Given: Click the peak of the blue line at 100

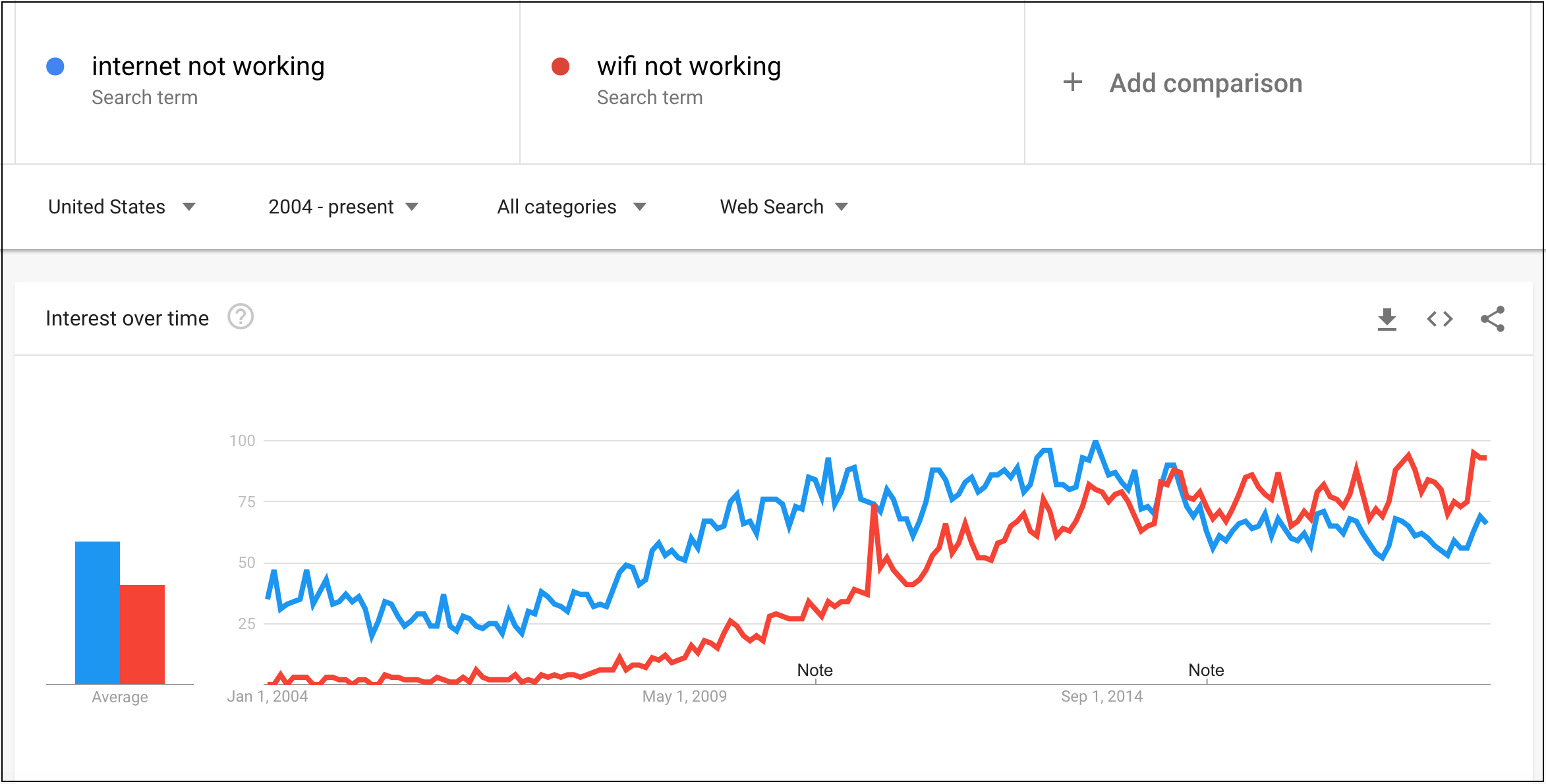Looking at the screenshot, I should pos(1096,442).
